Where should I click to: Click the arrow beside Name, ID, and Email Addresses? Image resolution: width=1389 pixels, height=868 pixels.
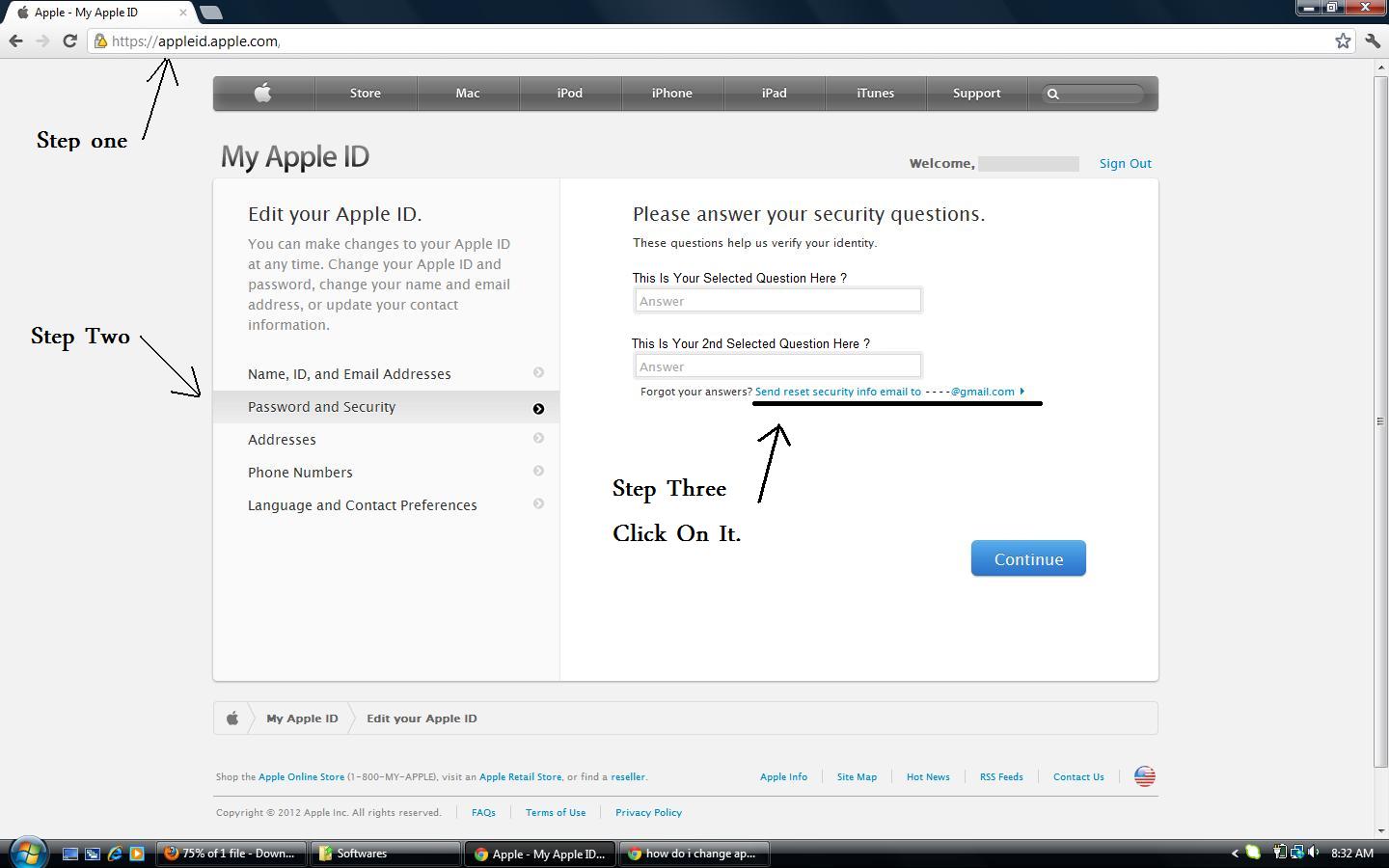point(538,372)
